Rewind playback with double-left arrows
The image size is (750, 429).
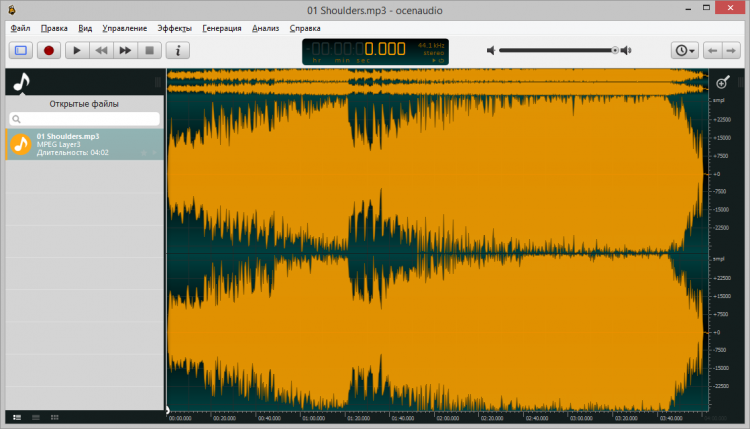click(x=101, y=50)
